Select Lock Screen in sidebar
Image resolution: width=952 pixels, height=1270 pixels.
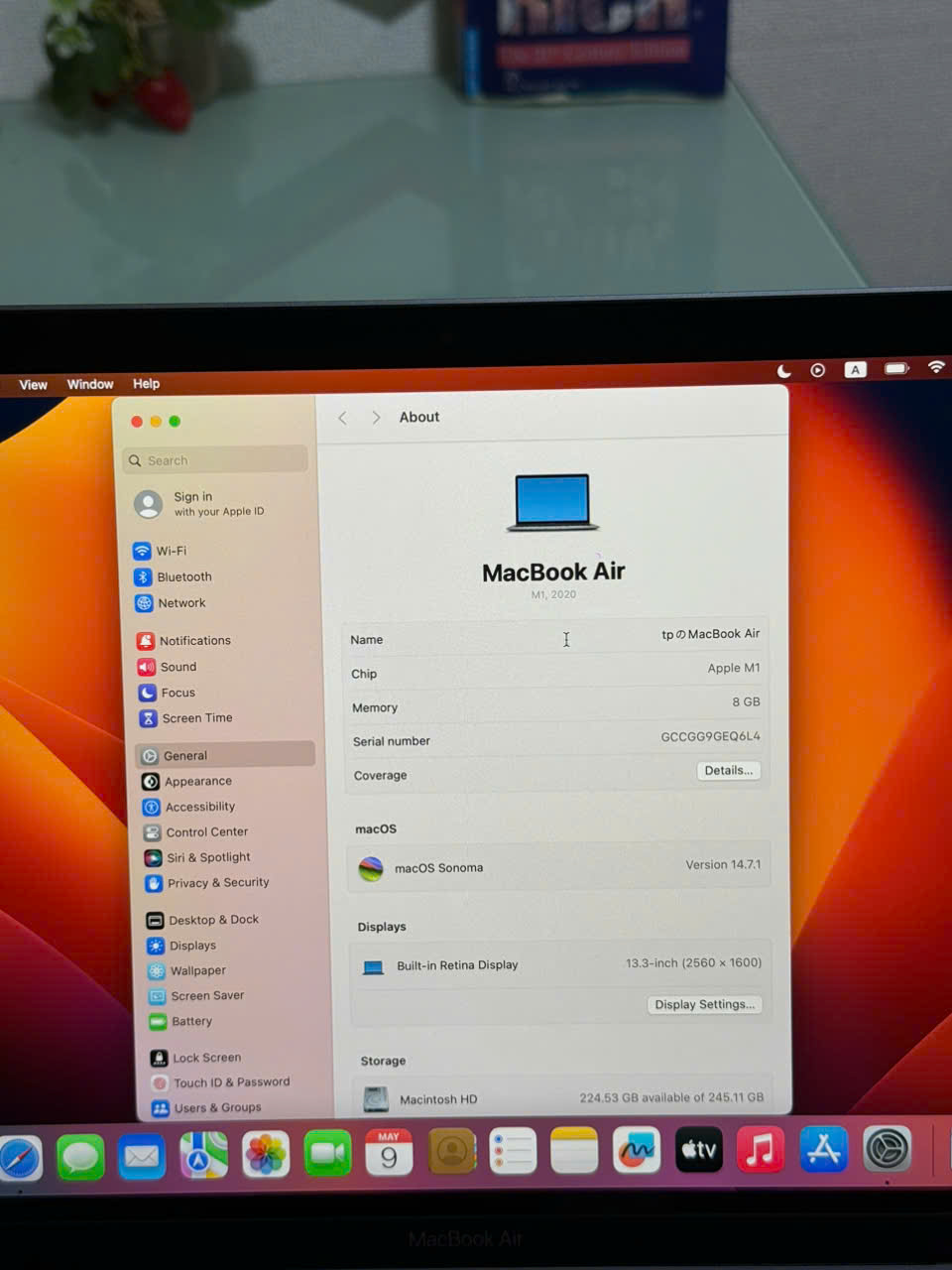tap(195, 1058)
